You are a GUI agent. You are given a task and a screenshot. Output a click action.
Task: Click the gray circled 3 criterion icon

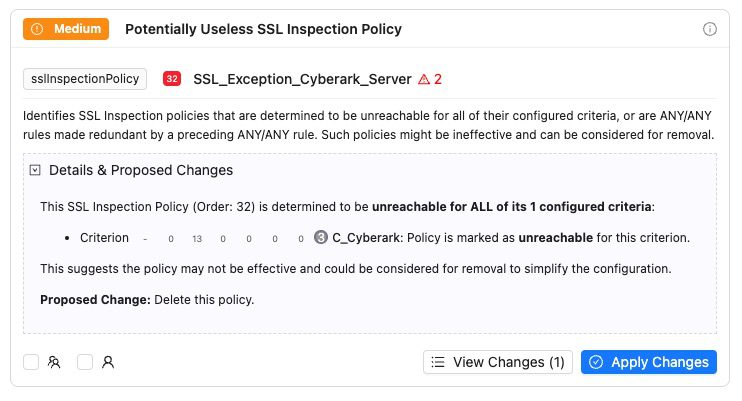[x=321, y=238]
